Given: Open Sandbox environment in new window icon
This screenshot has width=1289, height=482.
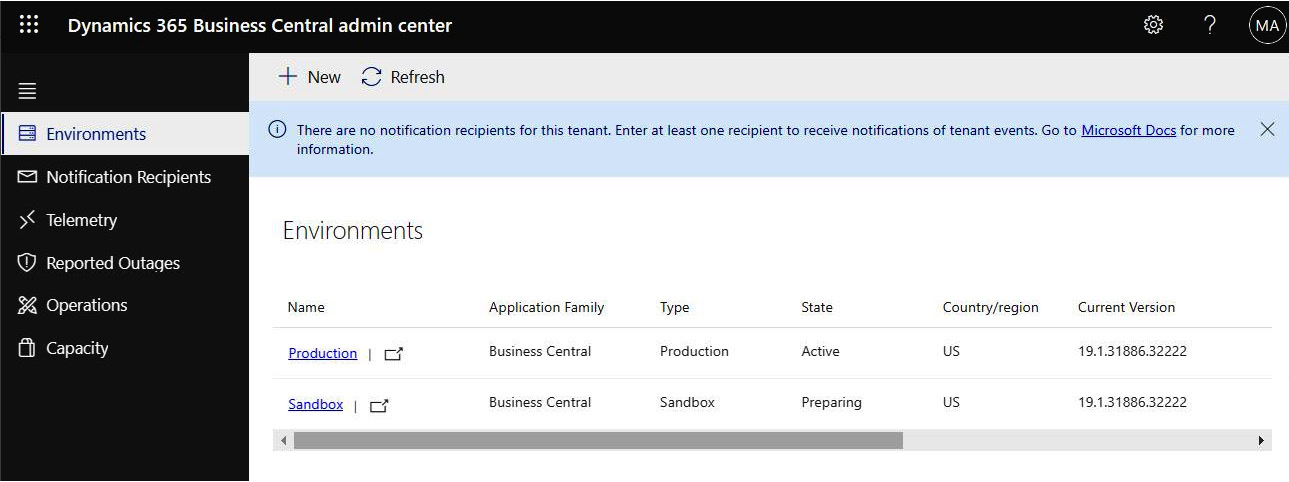Looking at the screenshot, I should [379, 405].
